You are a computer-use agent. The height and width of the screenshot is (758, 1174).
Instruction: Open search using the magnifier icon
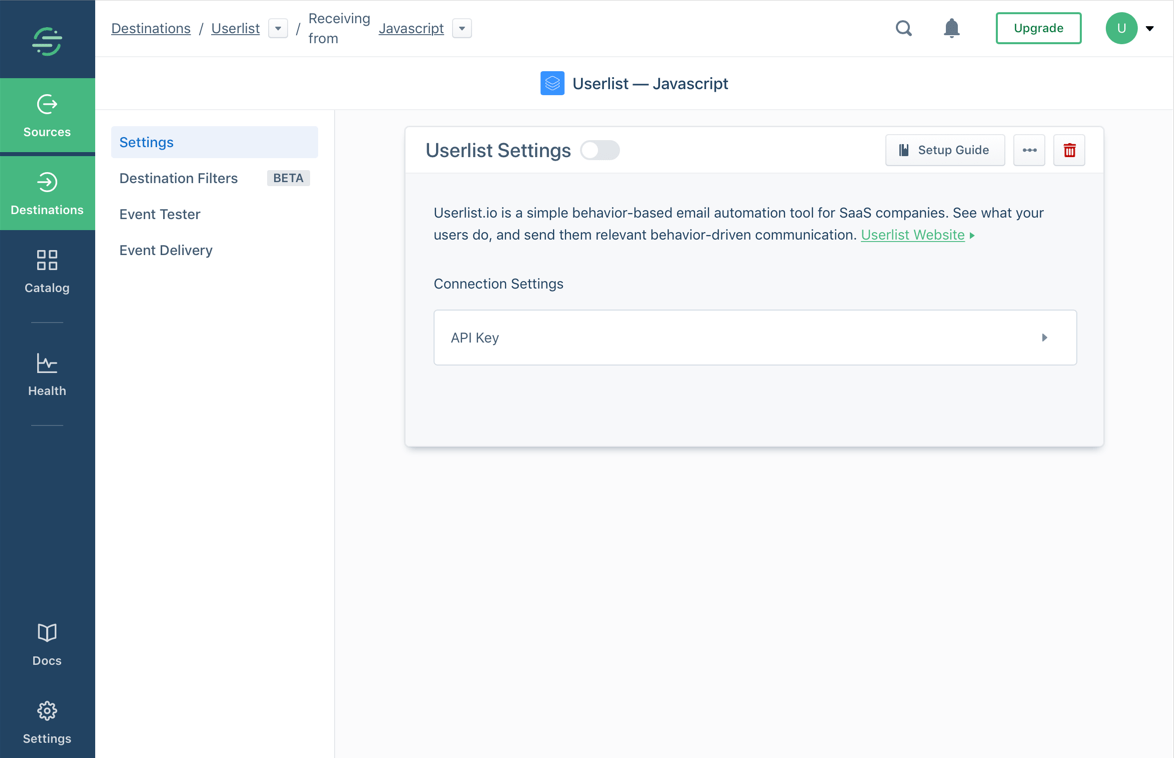tap(903, 28)
